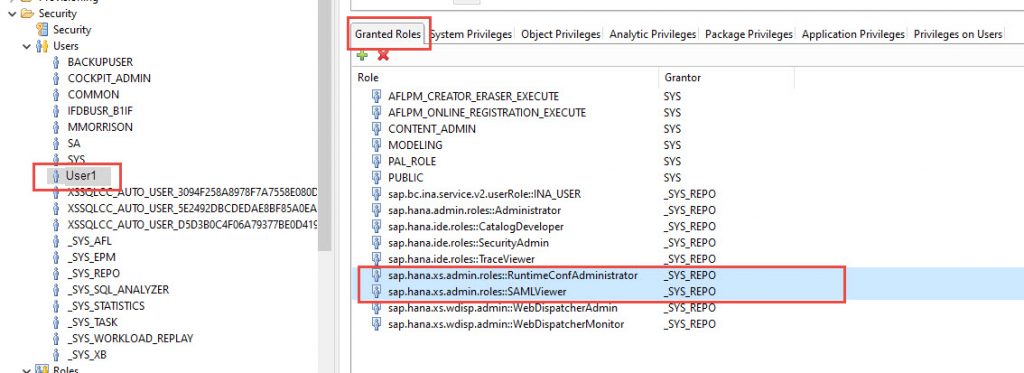Image resolution: width=1024 pixels, height=373 pixels.
Task: Click the MMORRISON user icon
Action: [56, 127]
